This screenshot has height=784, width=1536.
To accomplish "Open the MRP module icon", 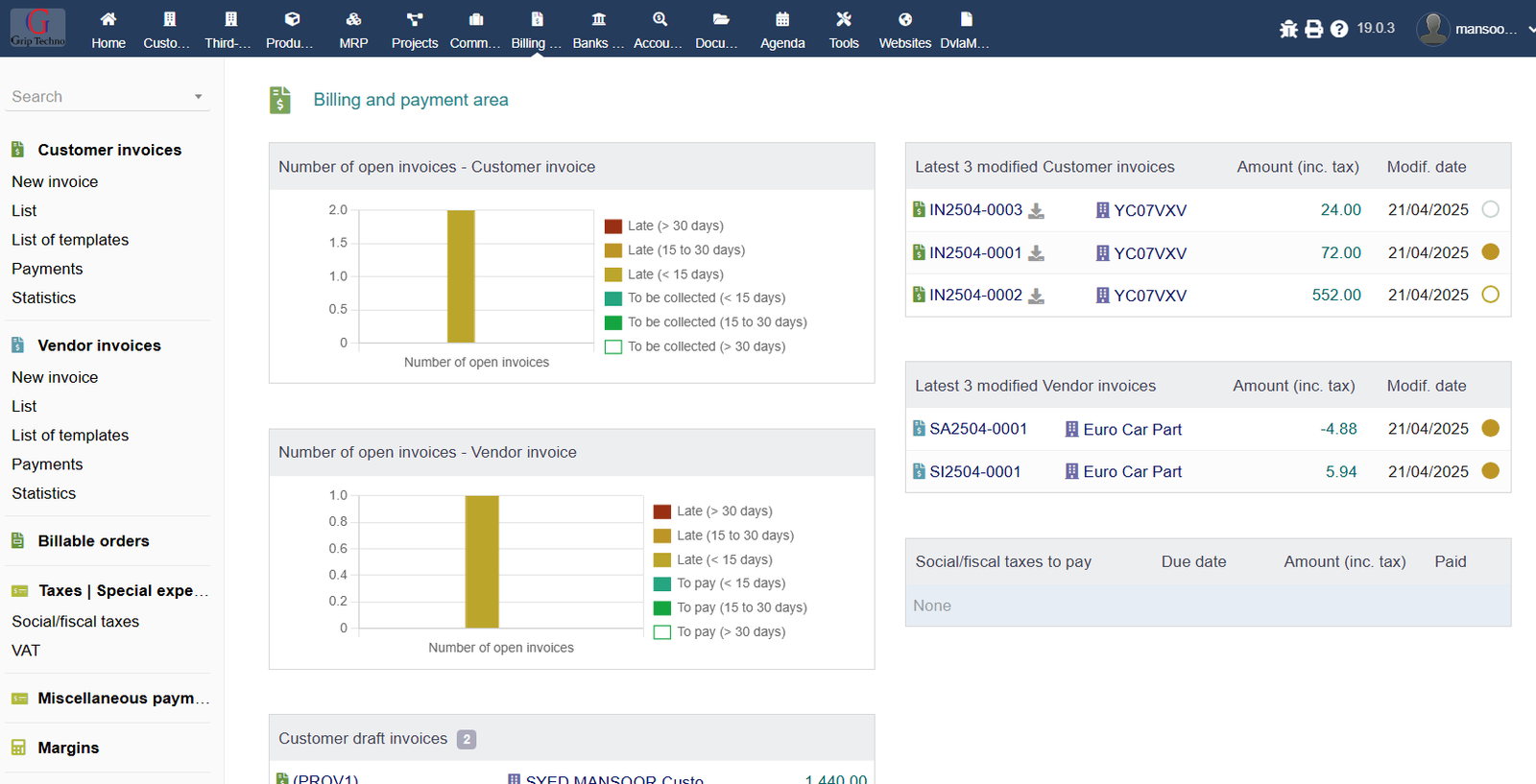I will (x=353, y=20).
